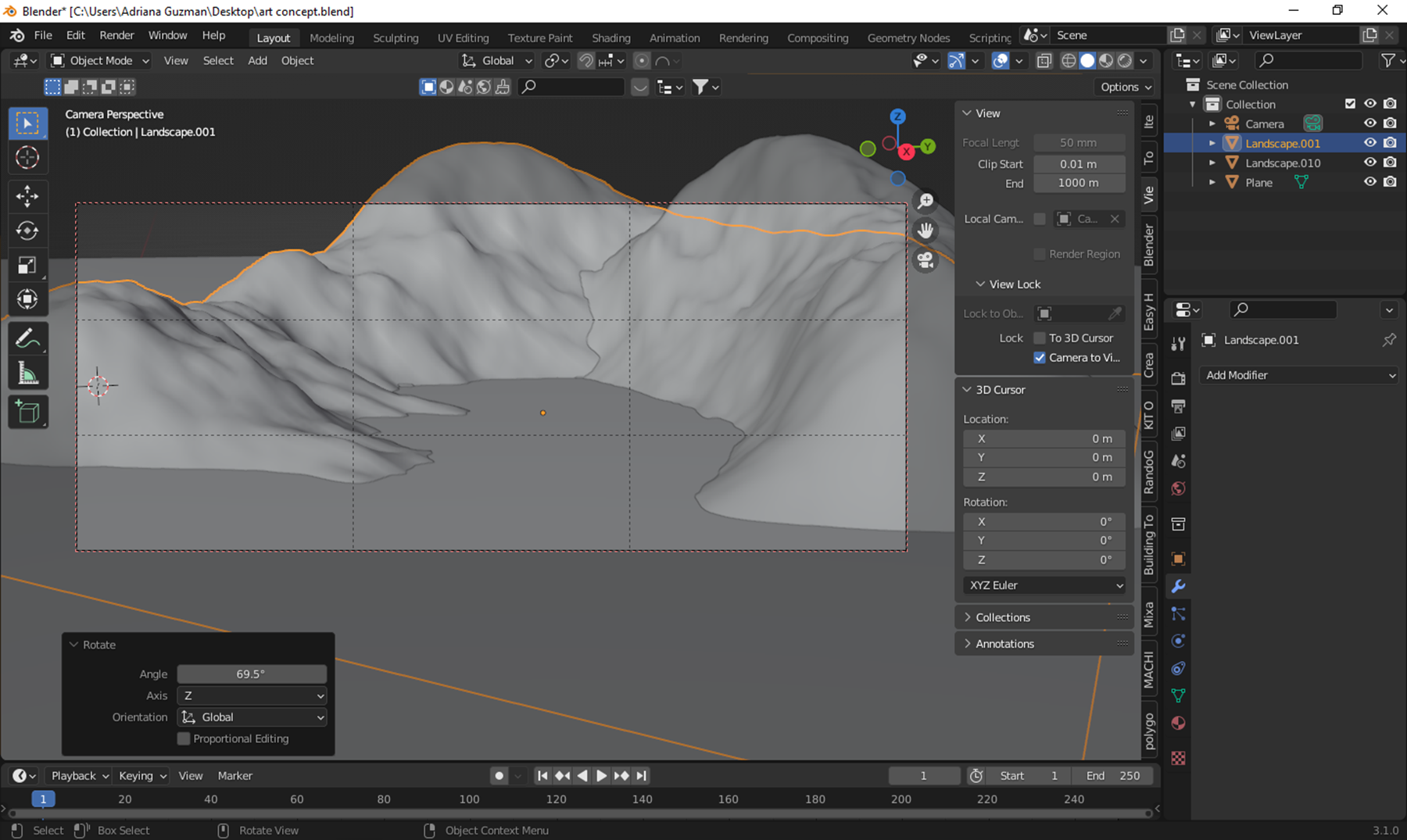1407x840 pixels.
Task: Click the zoom view gizmo button
Action: pos(925,202)
